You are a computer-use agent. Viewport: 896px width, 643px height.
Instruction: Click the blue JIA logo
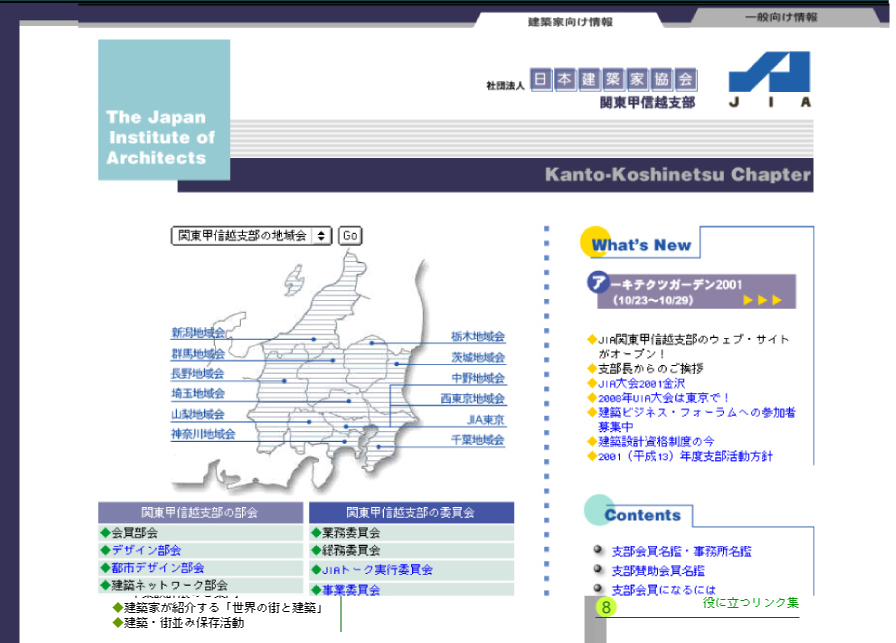(x=770, y=79)
